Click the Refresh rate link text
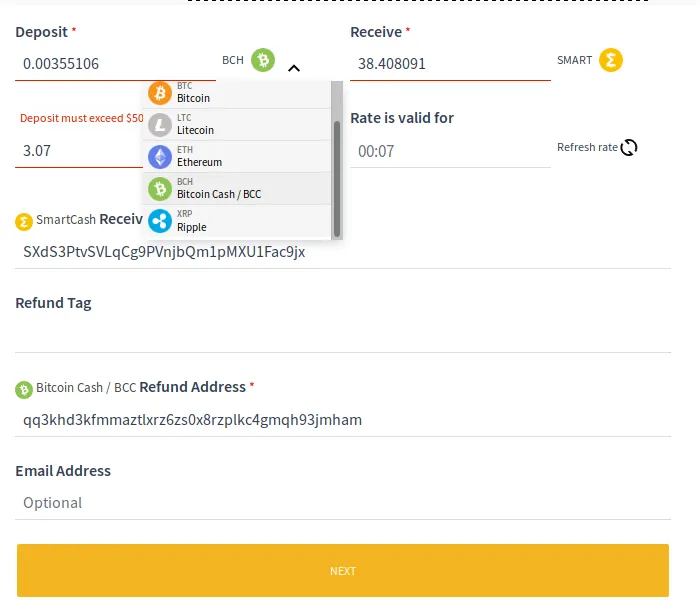This screenshot has height=614, width=700. pyautogui.click(x=587, y=147)
